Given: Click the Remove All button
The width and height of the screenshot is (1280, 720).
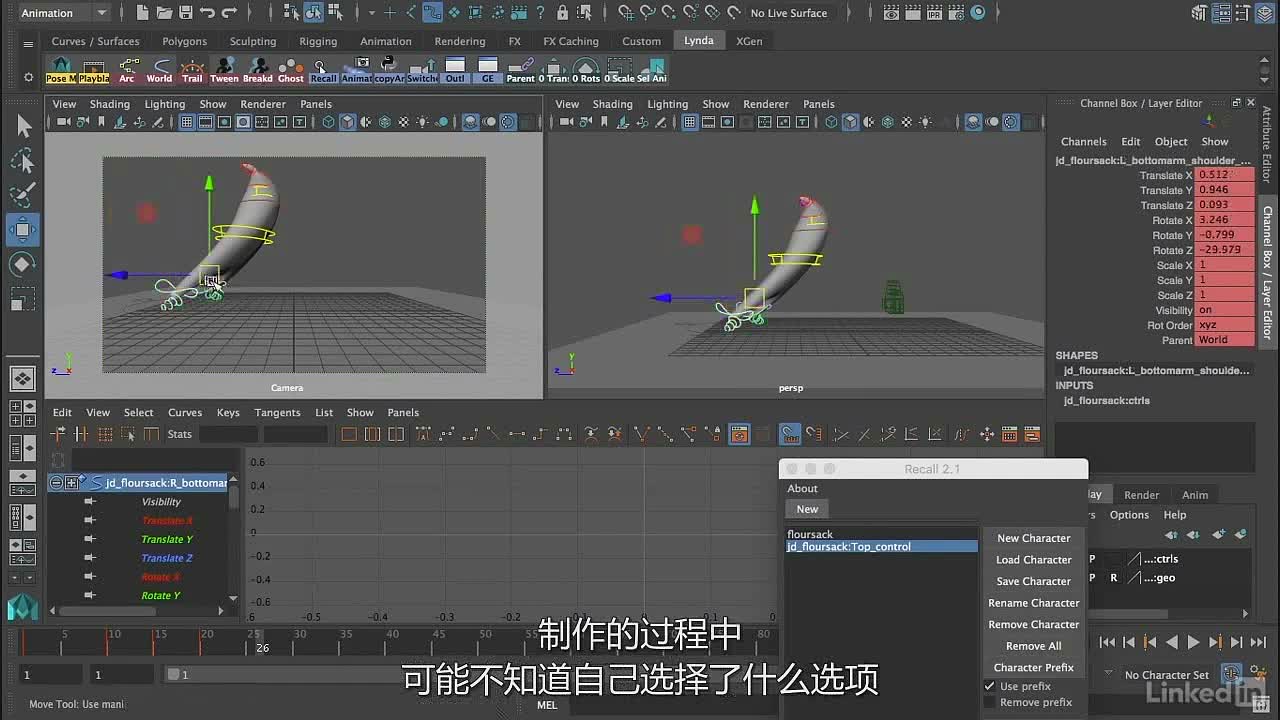Looking at the screenshot, I should point(1033,646).
